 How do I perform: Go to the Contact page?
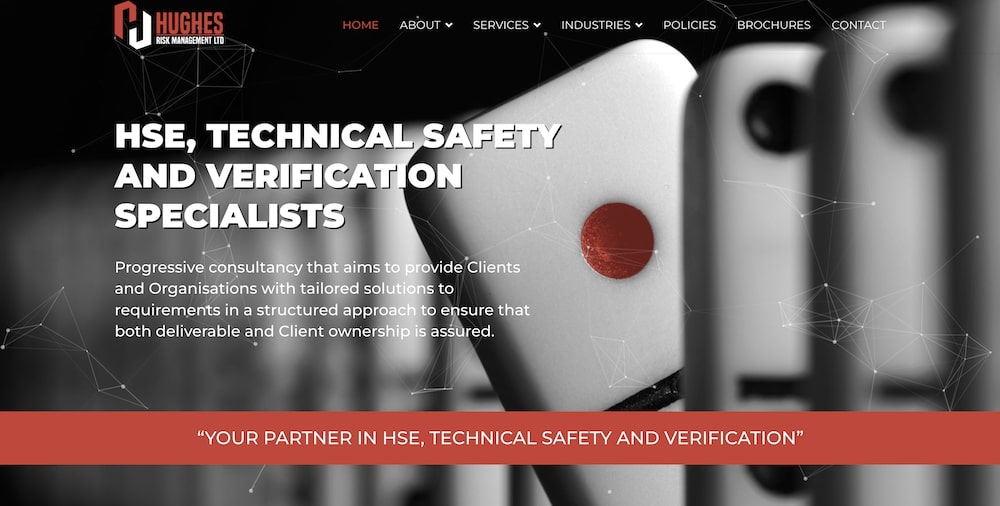pyautogui.click(x=858, y=25)
